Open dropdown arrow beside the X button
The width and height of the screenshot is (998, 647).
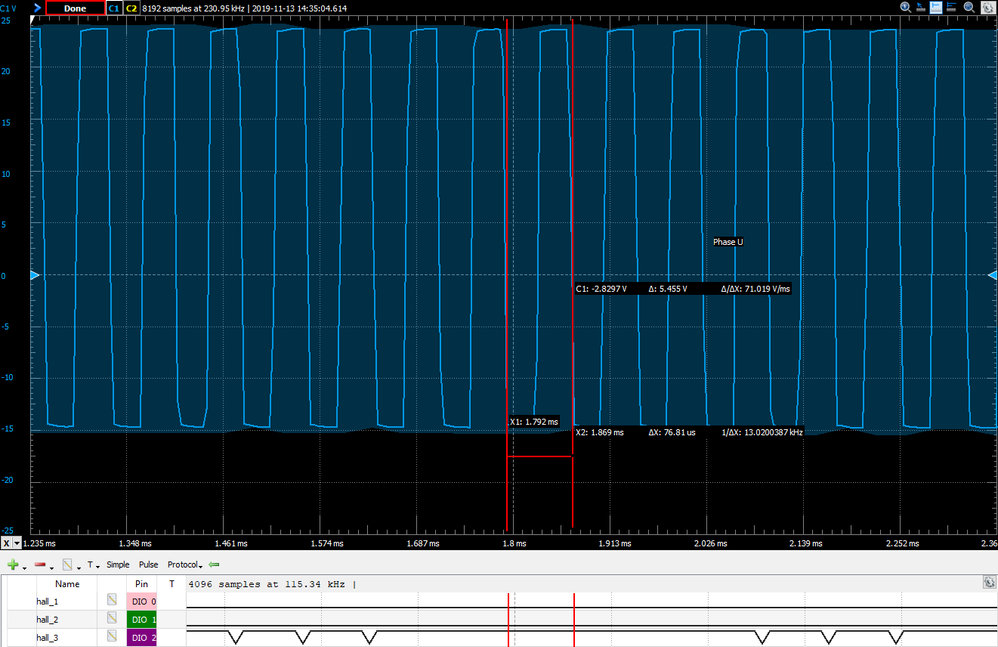pyautogui.click(x=17, y=543)
